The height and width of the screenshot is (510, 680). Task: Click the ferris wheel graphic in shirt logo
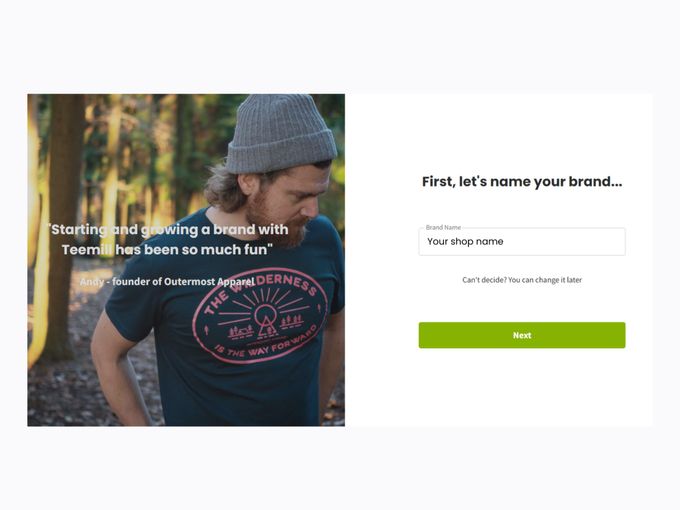(265, 320)
